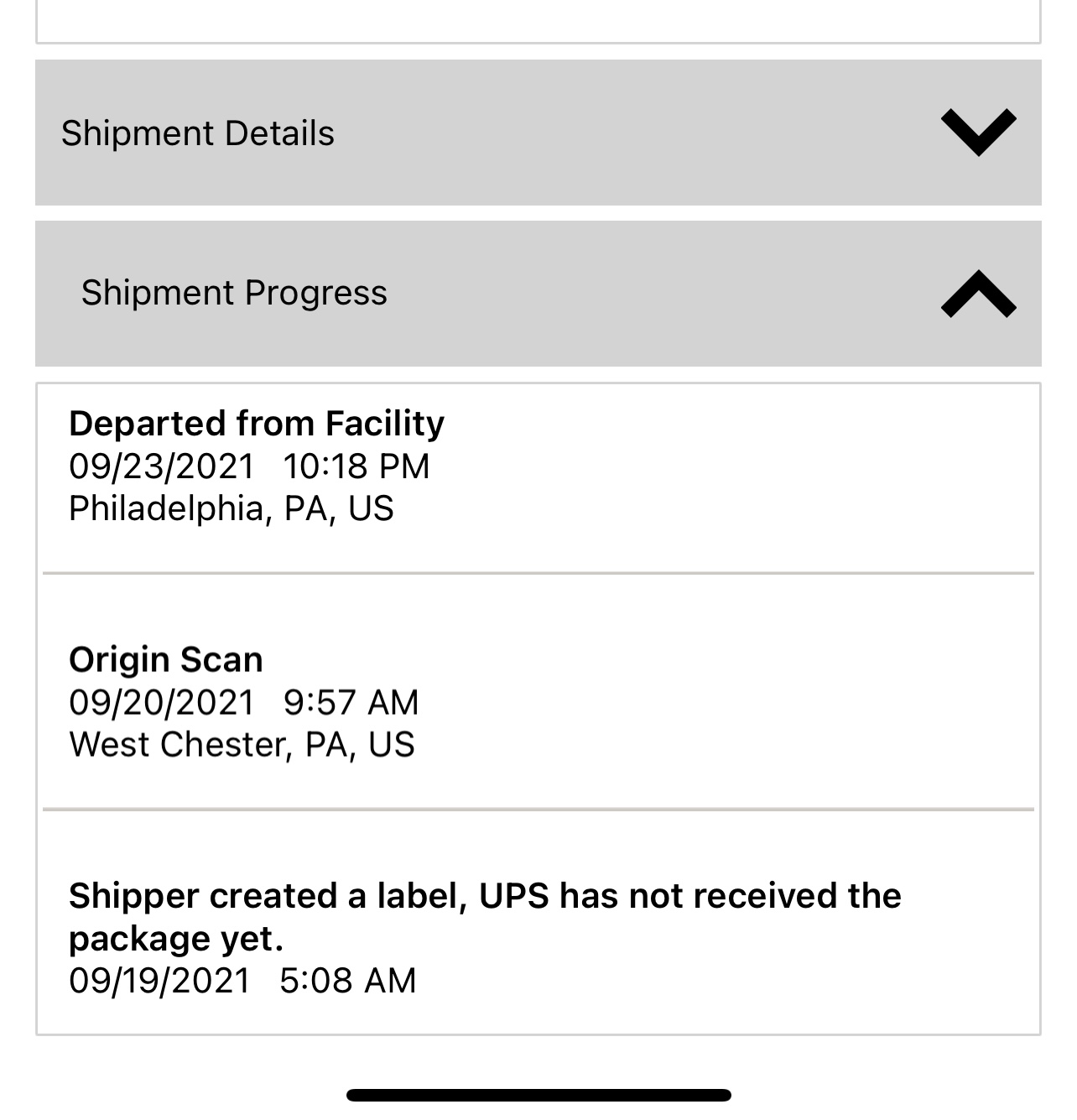The image size is (1077, 1120).
Task: Tap the Shipment Progress header label
Action: [234, 293]
